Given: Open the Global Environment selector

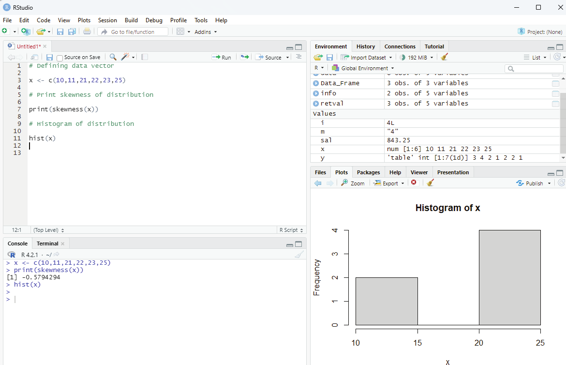Looking at the screenshot, I should [x=362, y=68].
